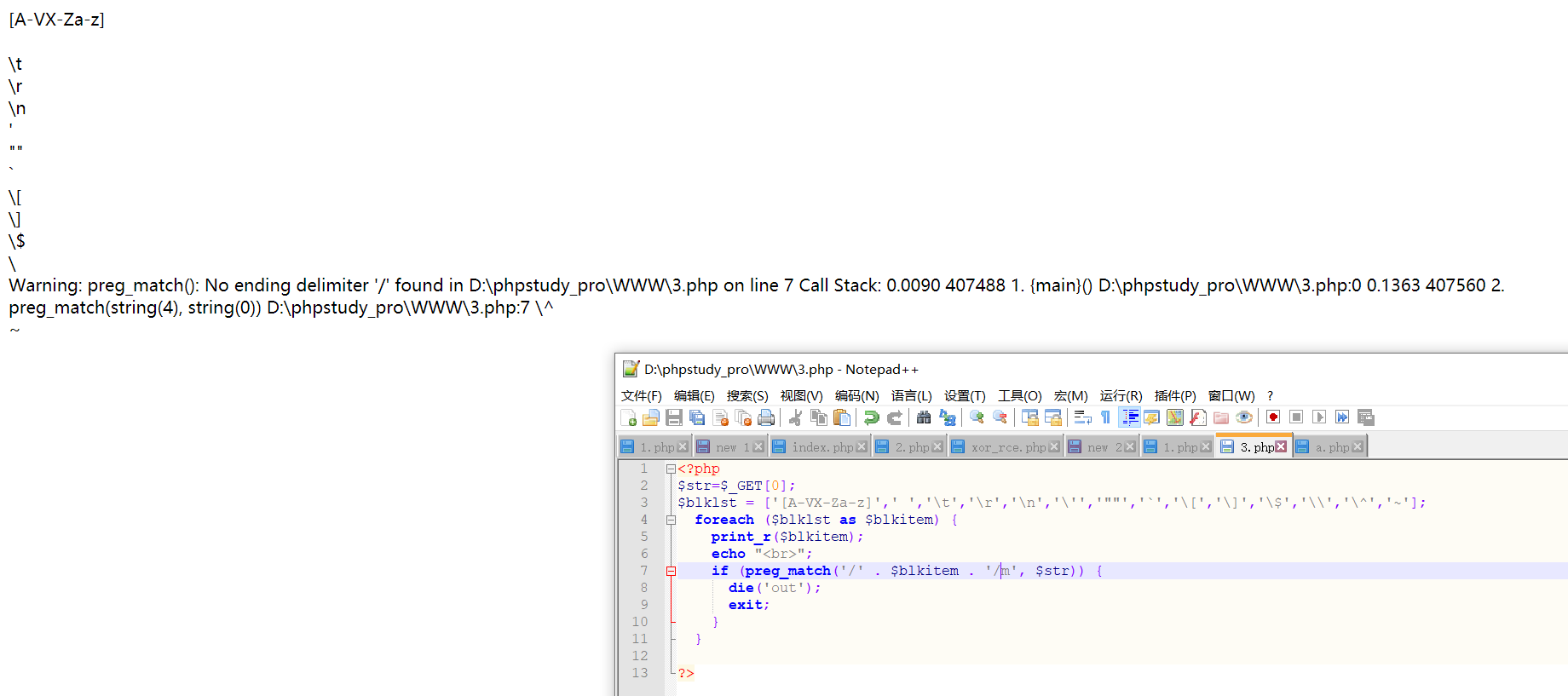Open the 视图(V) menu
The height and width of the screenshot is (696, 1568).
[x=801, y=396]
